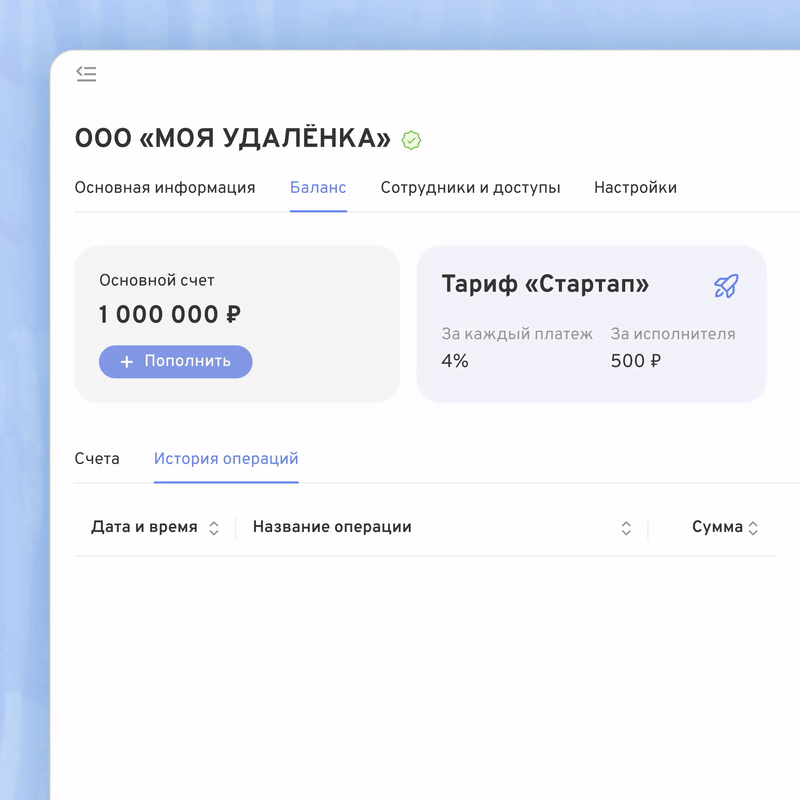800x800 pixels.
Task: Click the Тариф «Стартап» heading
Action: click(545, 284)
